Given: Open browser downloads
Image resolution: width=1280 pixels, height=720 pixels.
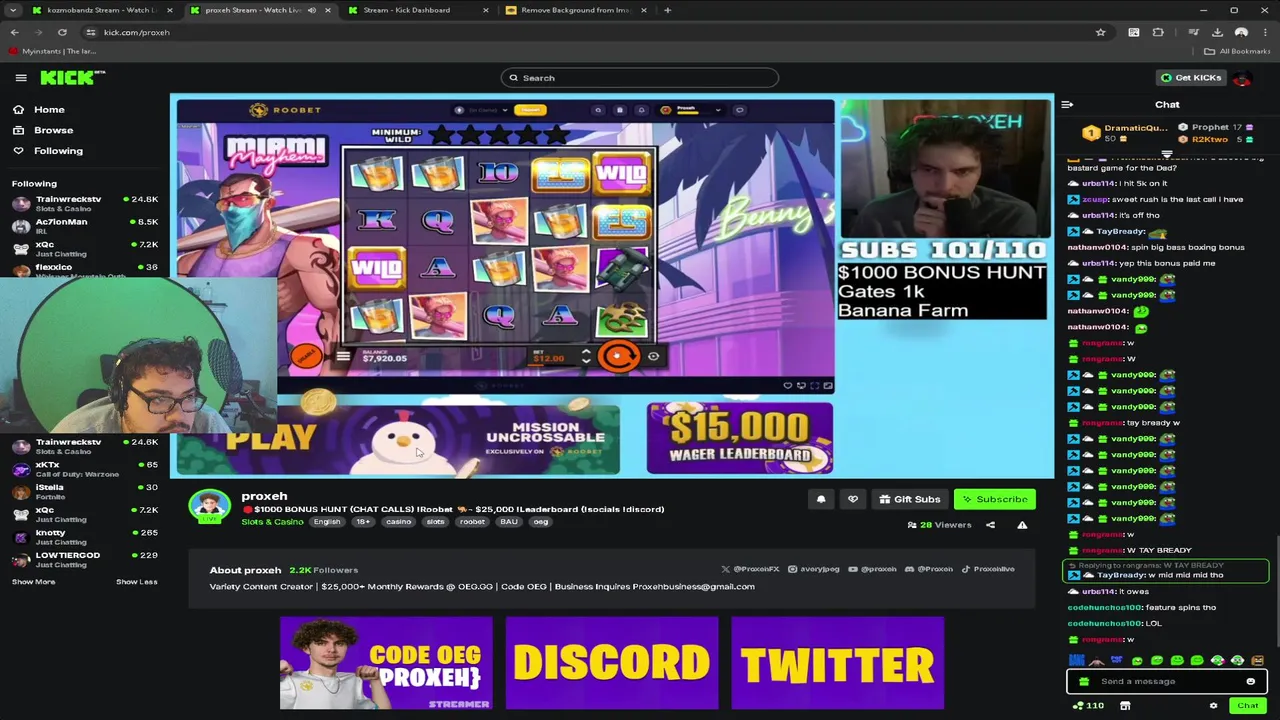Looking at the screenshot, I should point(1217,32).
